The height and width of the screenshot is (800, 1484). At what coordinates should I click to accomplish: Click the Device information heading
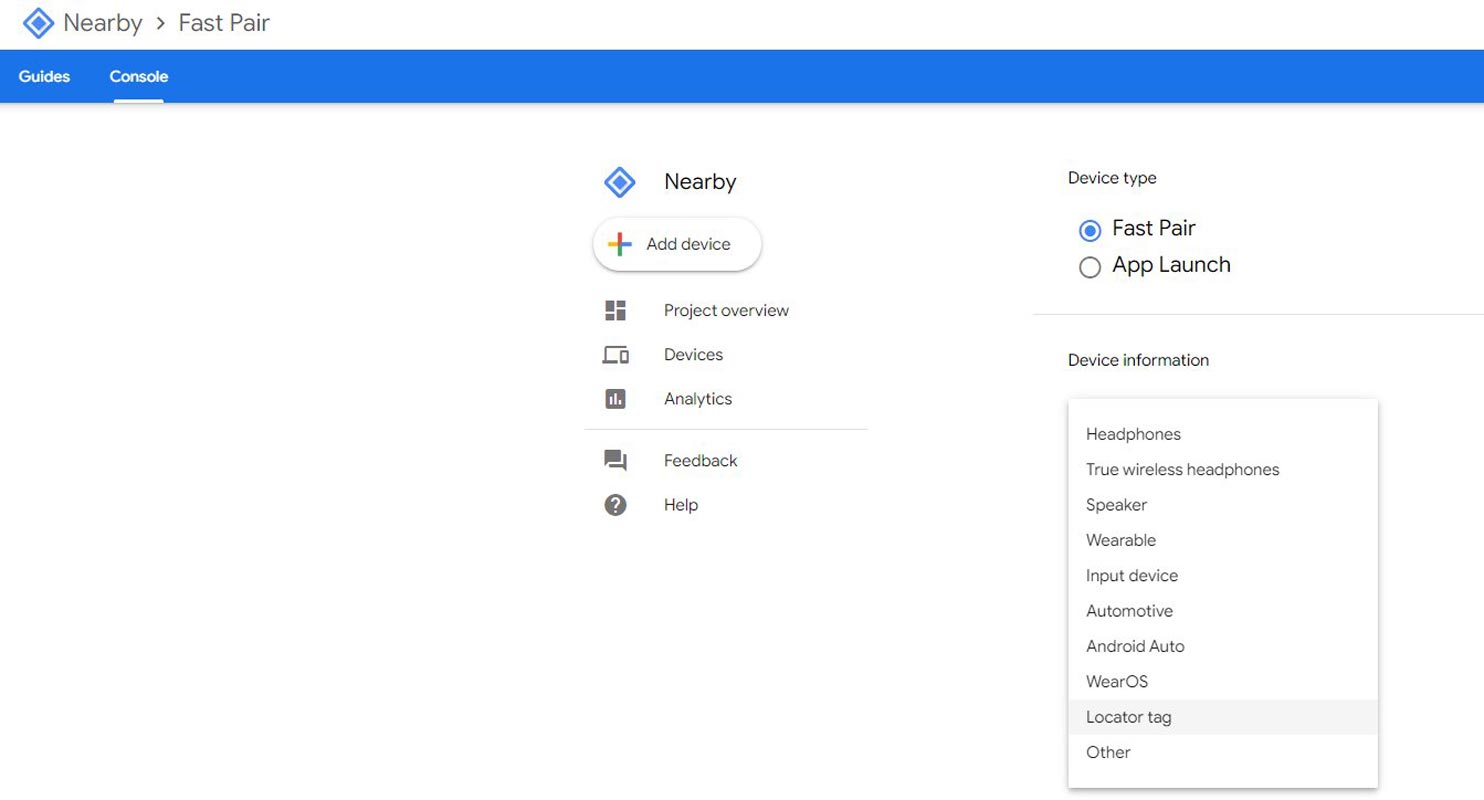pos(1138,360)
